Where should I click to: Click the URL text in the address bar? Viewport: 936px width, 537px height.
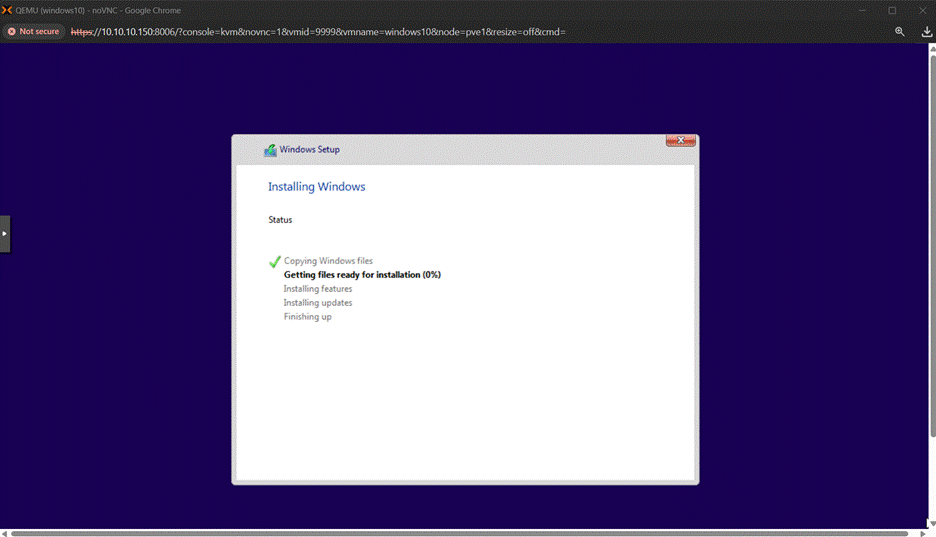[318, 32]
